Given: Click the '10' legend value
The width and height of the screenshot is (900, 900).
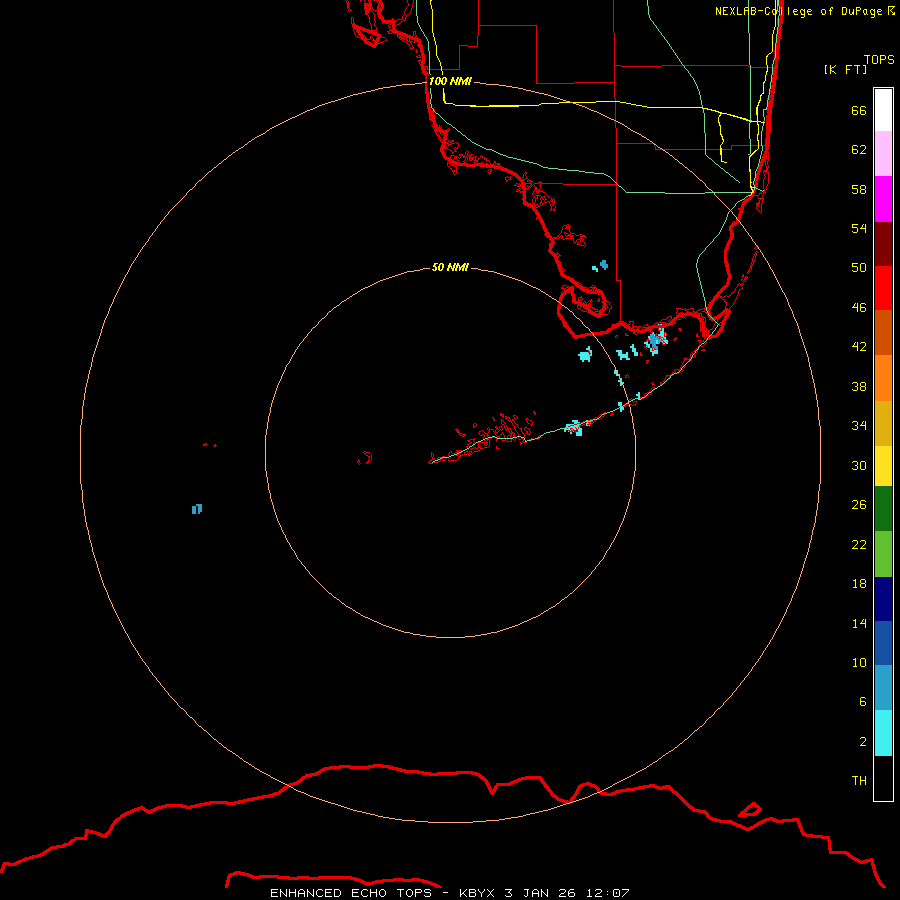Looking at the screenshot, I should pyautogui.click(x=859, y=663).
